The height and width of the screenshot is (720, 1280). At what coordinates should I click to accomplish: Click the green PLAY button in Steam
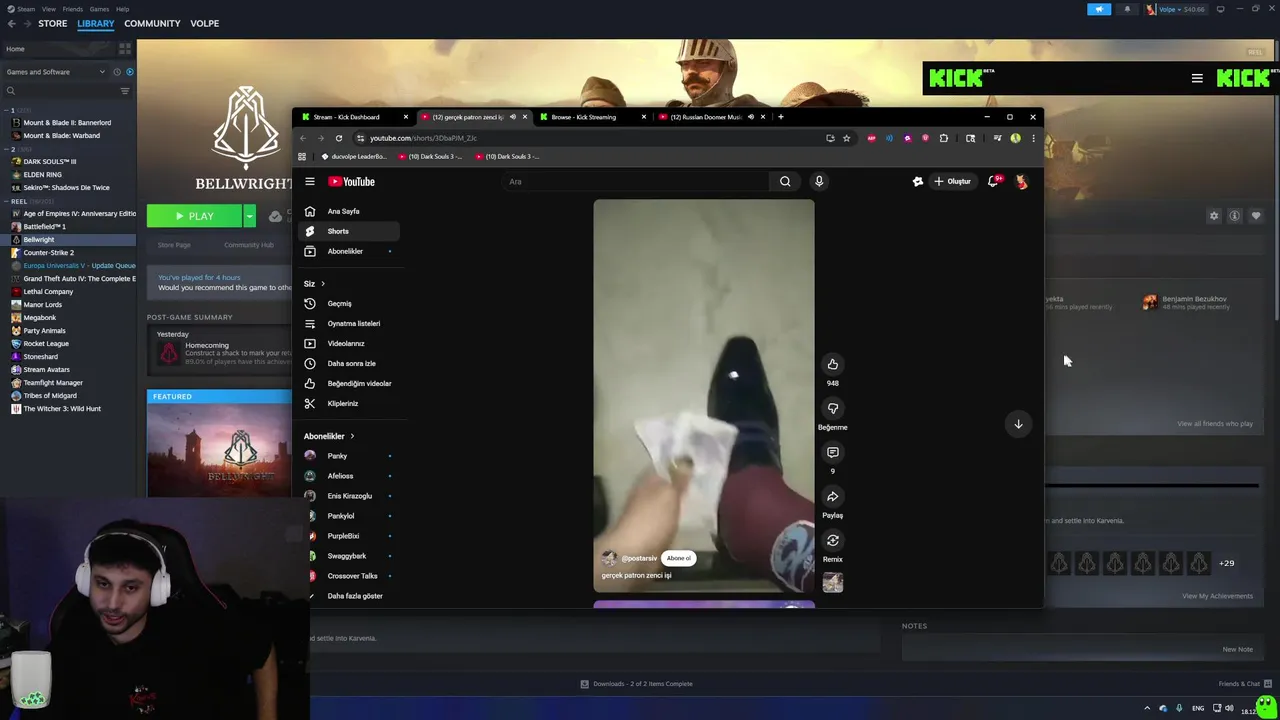(194, 216)
